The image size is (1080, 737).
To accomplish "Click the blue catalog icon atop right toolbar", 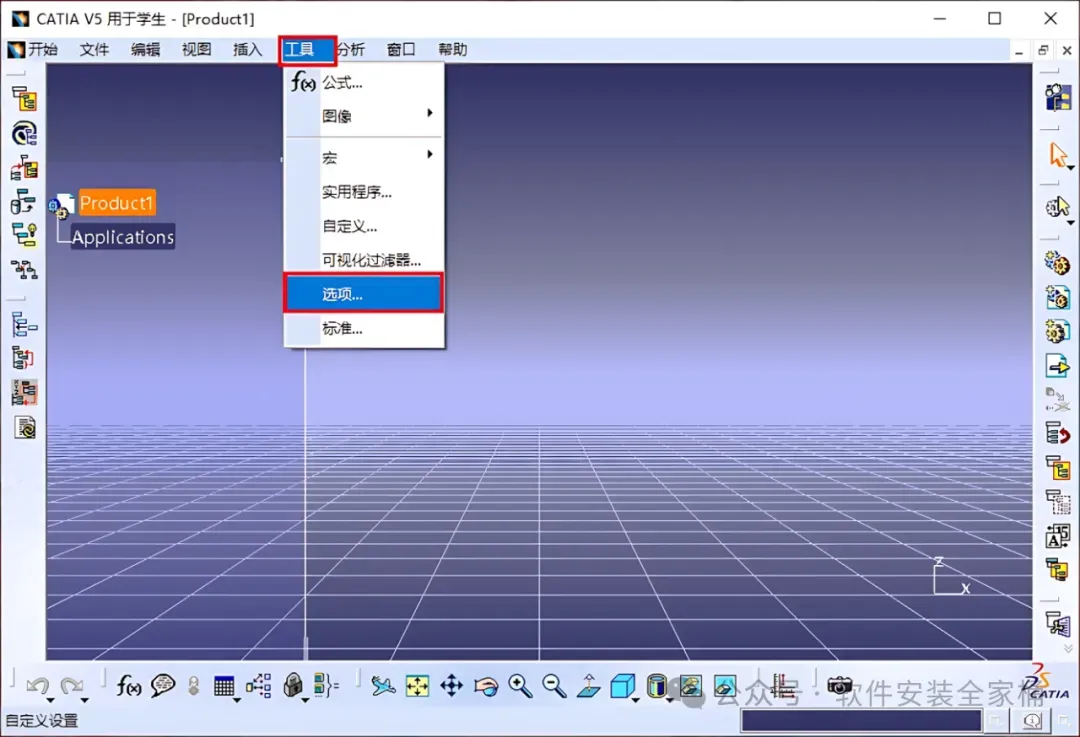I will [x=1058, y=97].
